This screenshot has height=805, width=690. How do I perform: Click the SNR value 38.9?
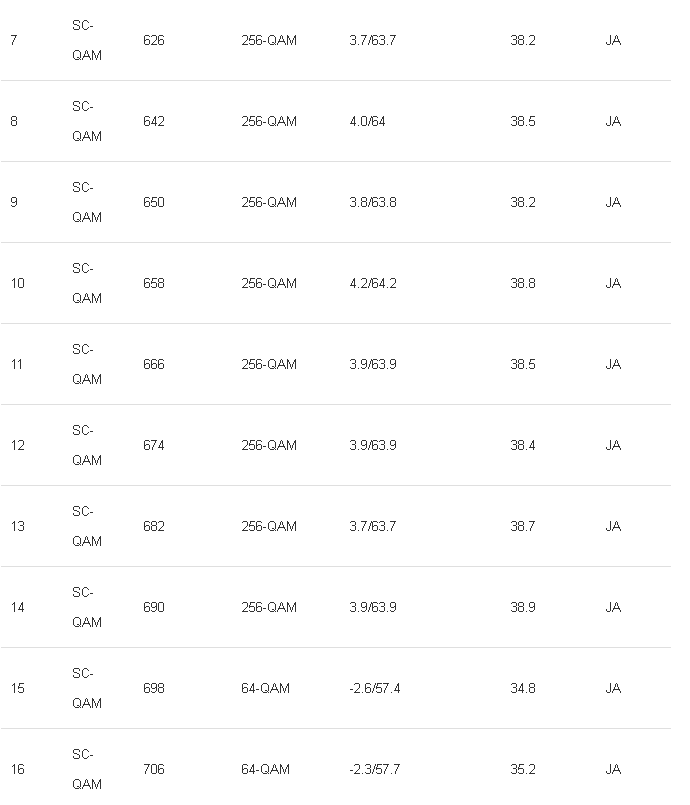tap(522, 608)
